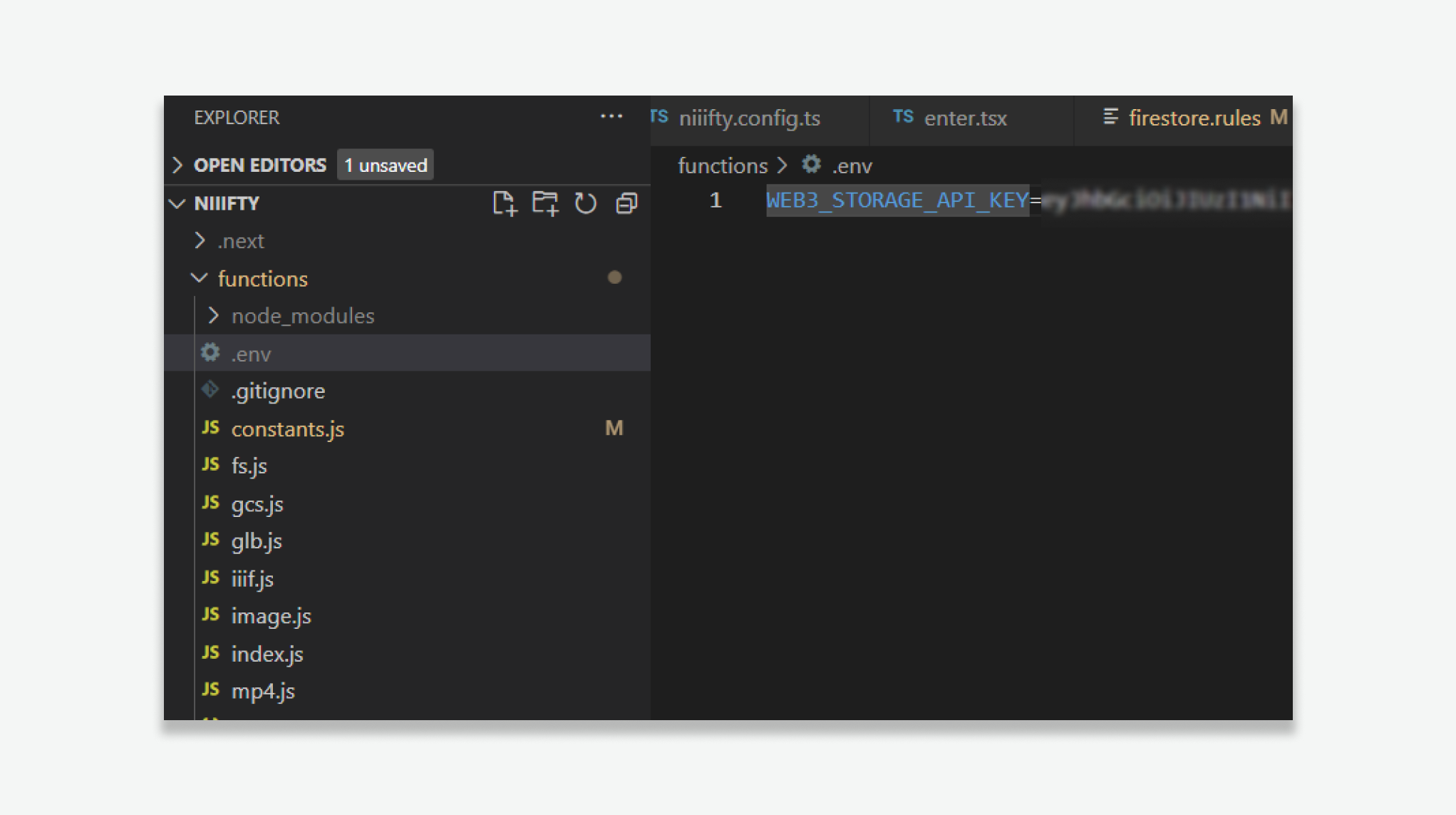This screenshot has height=815, width=1456.
Task: Open constants.js in the tree
Action: pyautogui.click(x=407, y=429)
